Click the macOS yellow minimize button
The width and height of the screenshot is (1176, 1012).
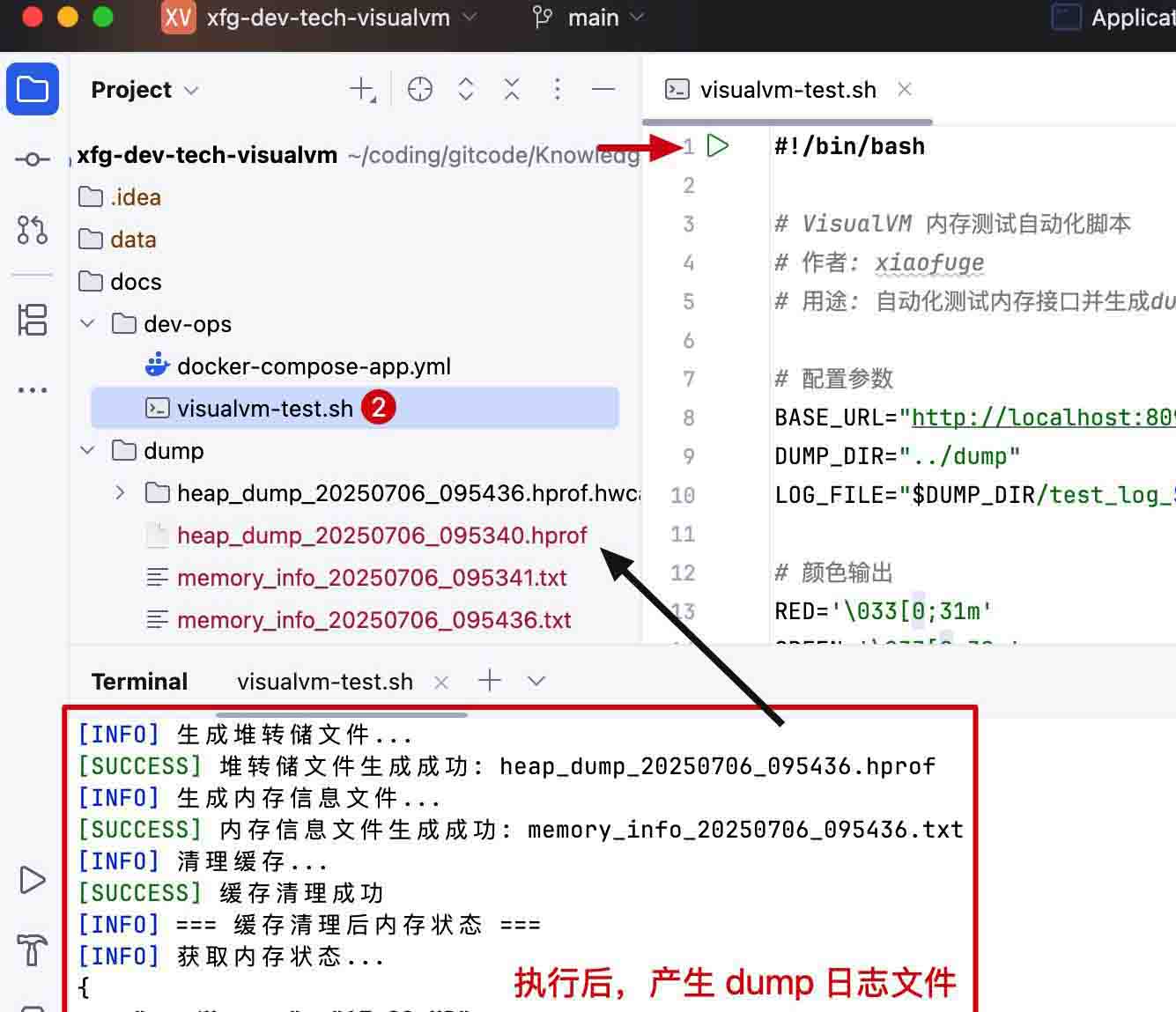[68, 17]
